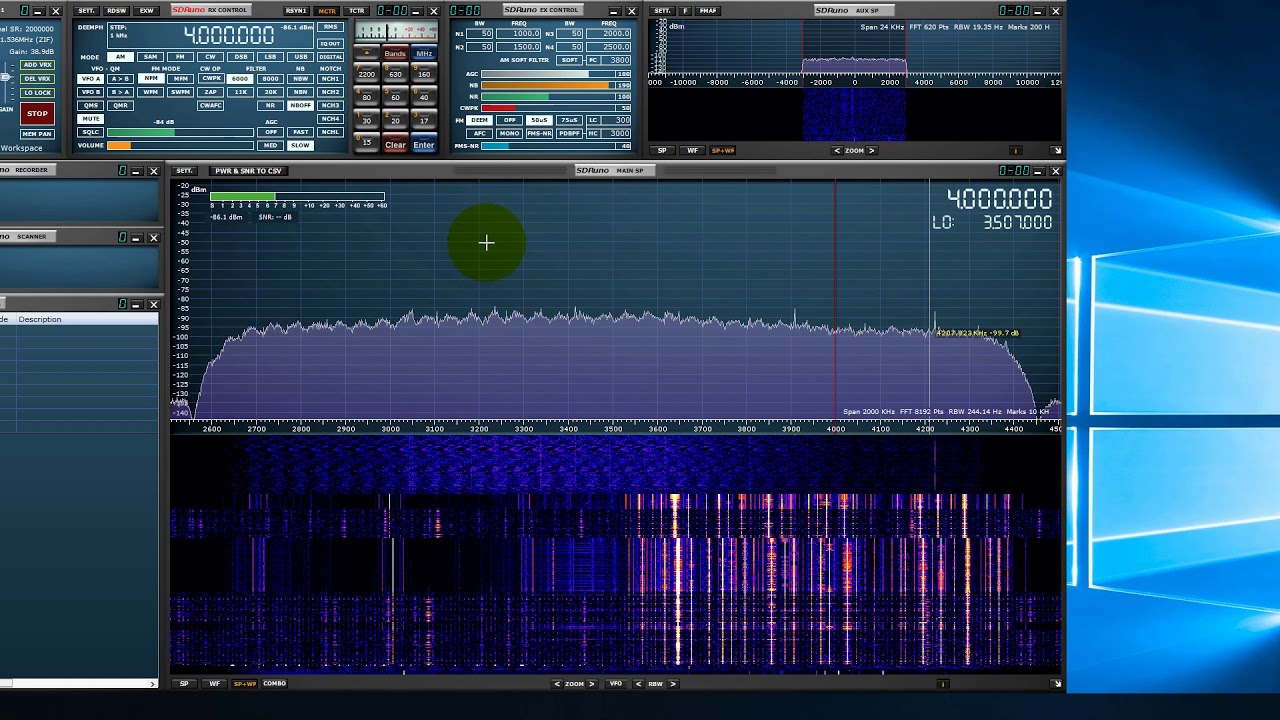Open the info icon in Main SP

(x=942, y=684)
